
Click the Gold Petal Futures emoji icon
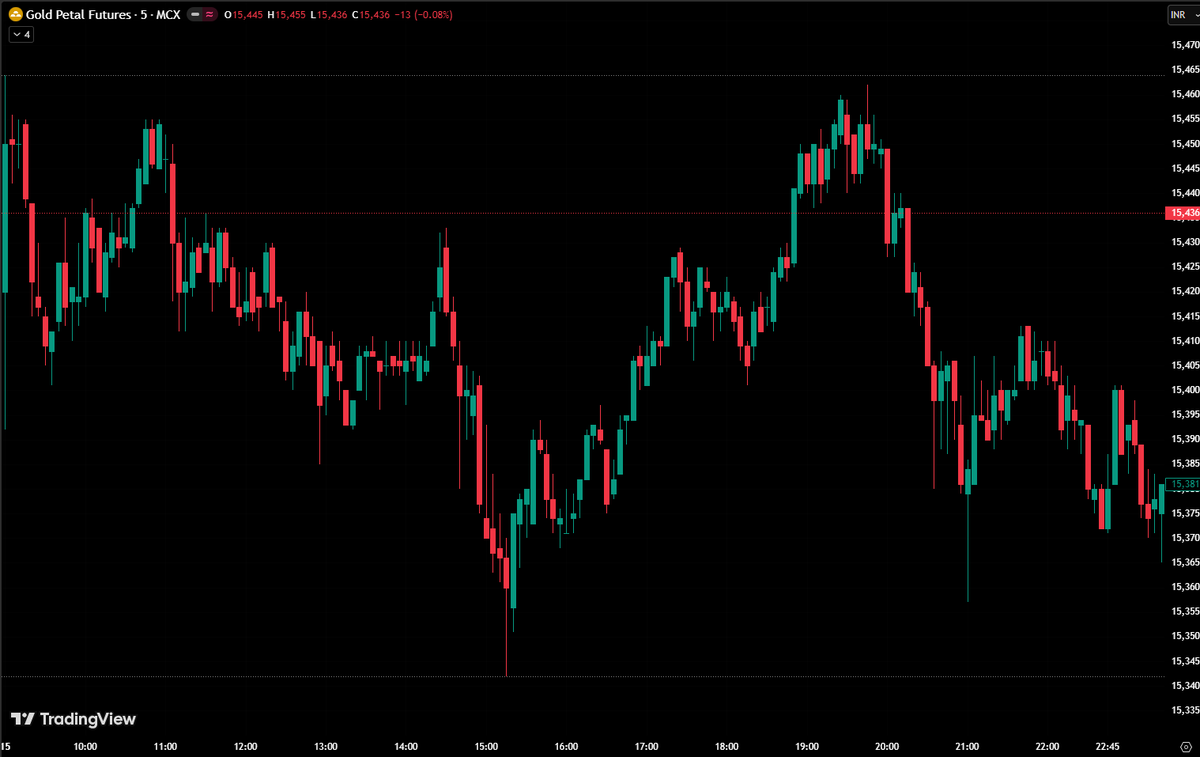[14, 14]
